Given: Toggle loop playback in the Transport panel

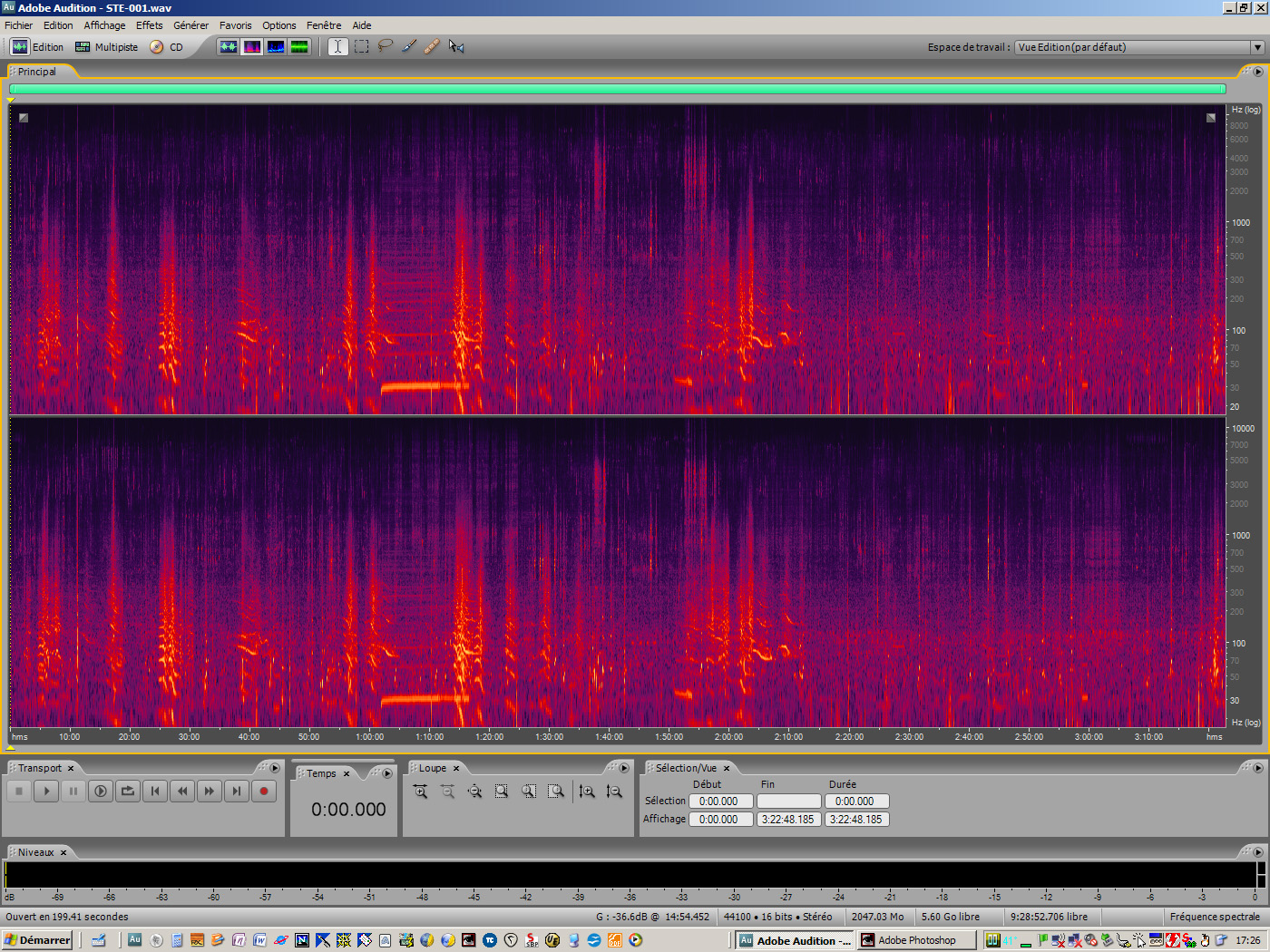Looking at the screenshot, I should pos(128,791).
